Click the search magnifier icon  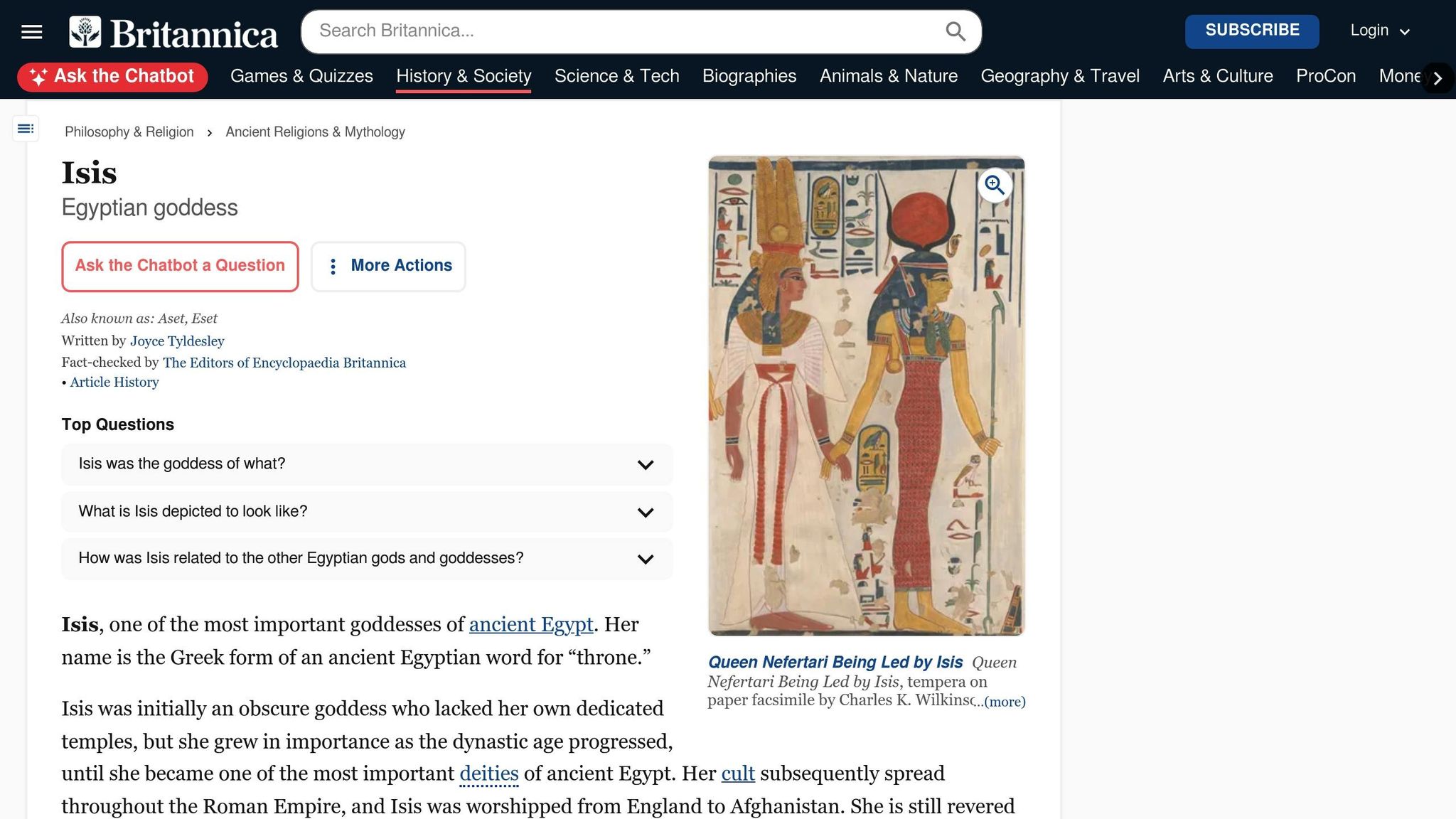coord(955,31)
